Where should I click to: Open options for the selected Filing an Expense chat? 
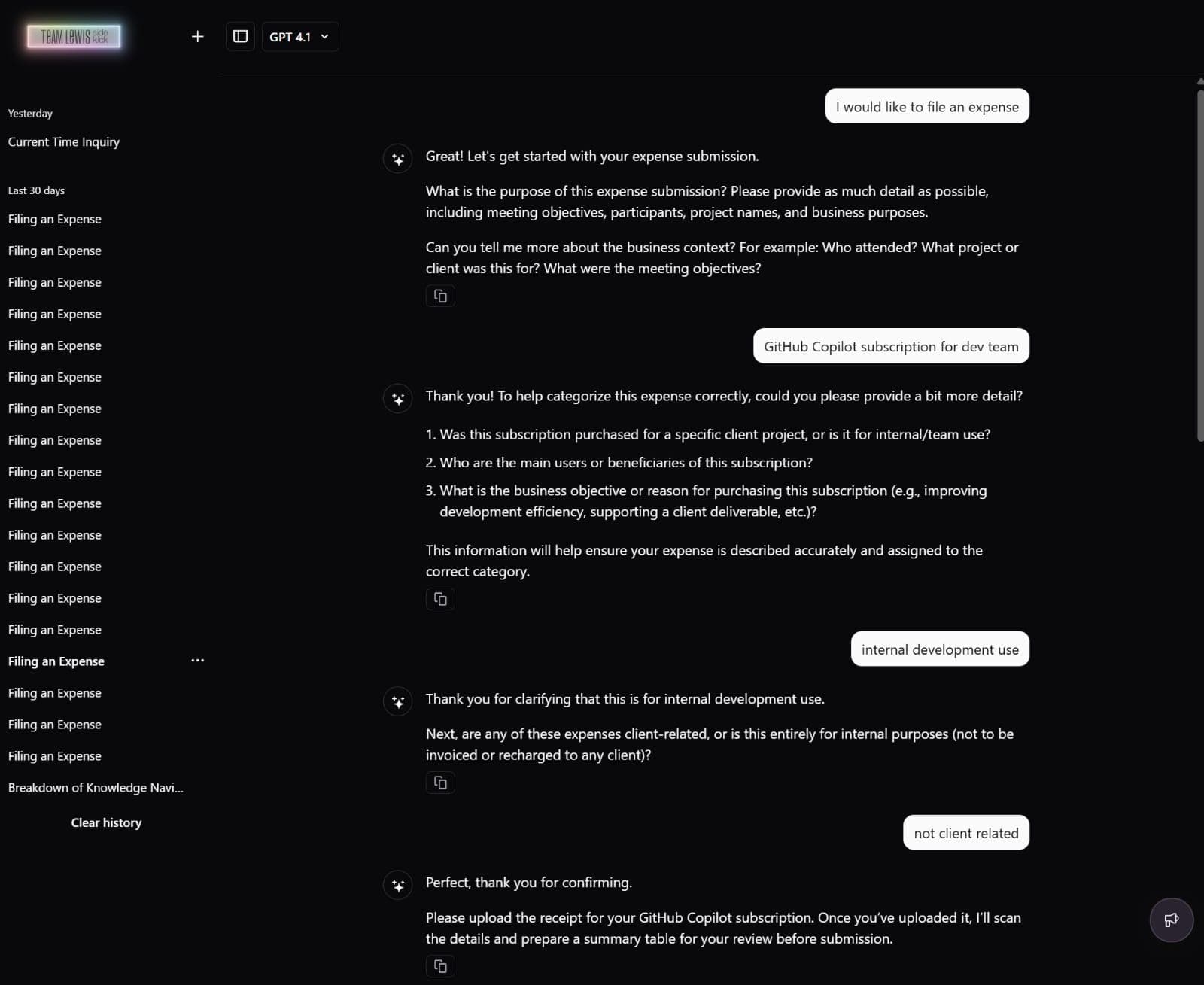197,661
